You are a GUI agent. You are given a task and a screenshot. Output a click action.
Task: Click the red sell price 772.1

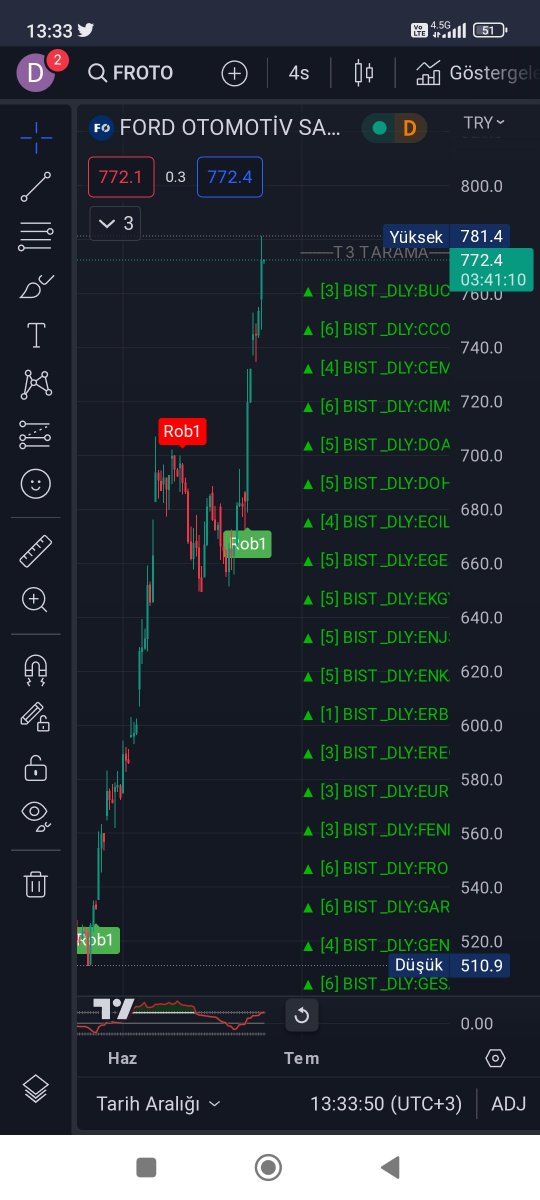(121, 177)
